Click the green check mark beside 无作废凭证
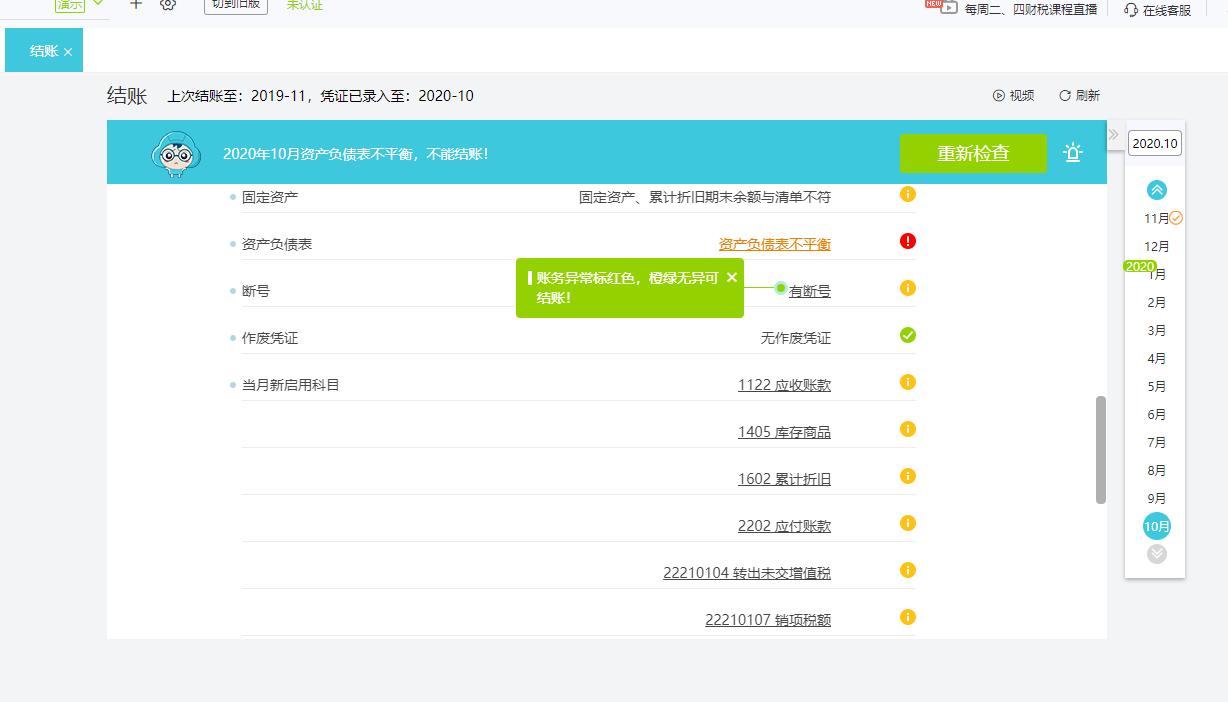The width and height of the screenshot is (1228, 702). (x=906, y=335)
